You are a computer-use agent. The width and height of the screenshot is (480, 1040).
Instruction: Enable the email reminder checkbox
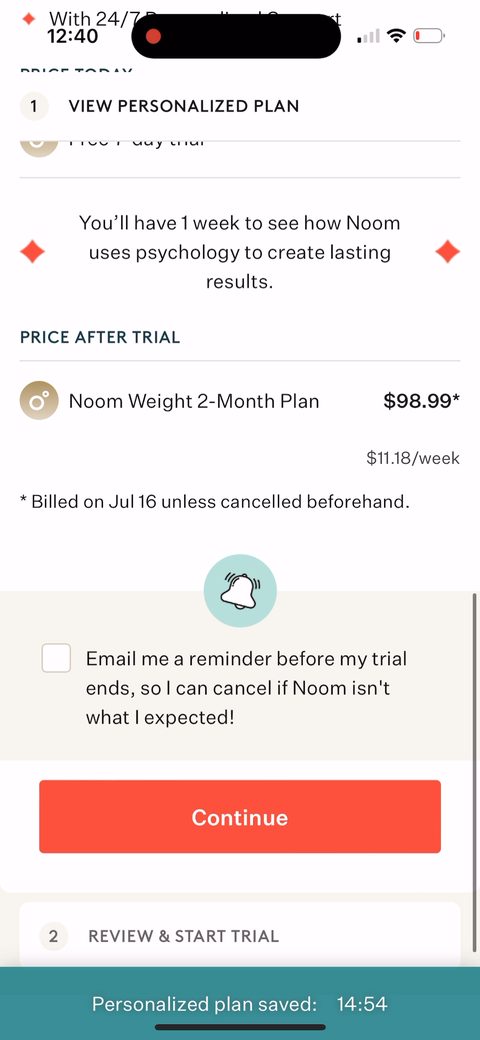[56, 657]
